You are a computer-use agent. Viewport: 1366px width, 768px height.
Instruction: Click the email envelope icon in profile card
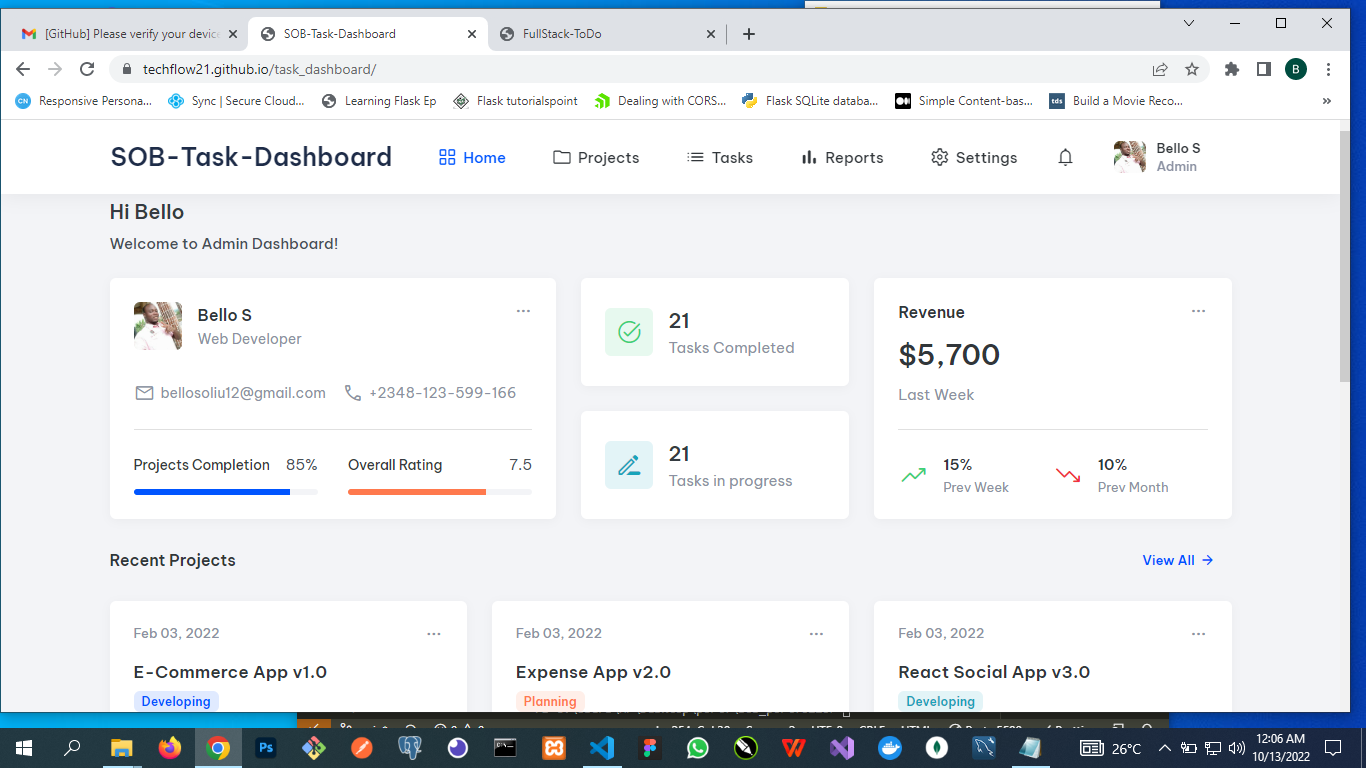coord(144,393)
